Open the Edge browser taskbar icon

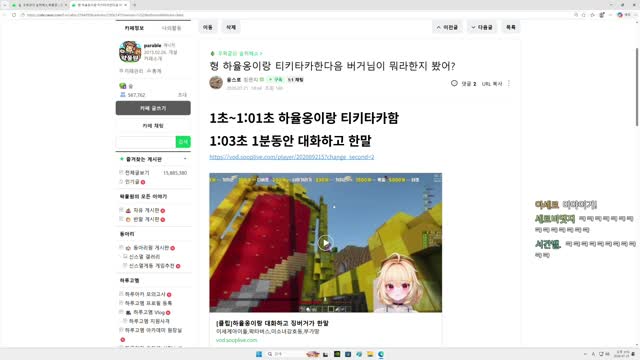coord(380,354)
